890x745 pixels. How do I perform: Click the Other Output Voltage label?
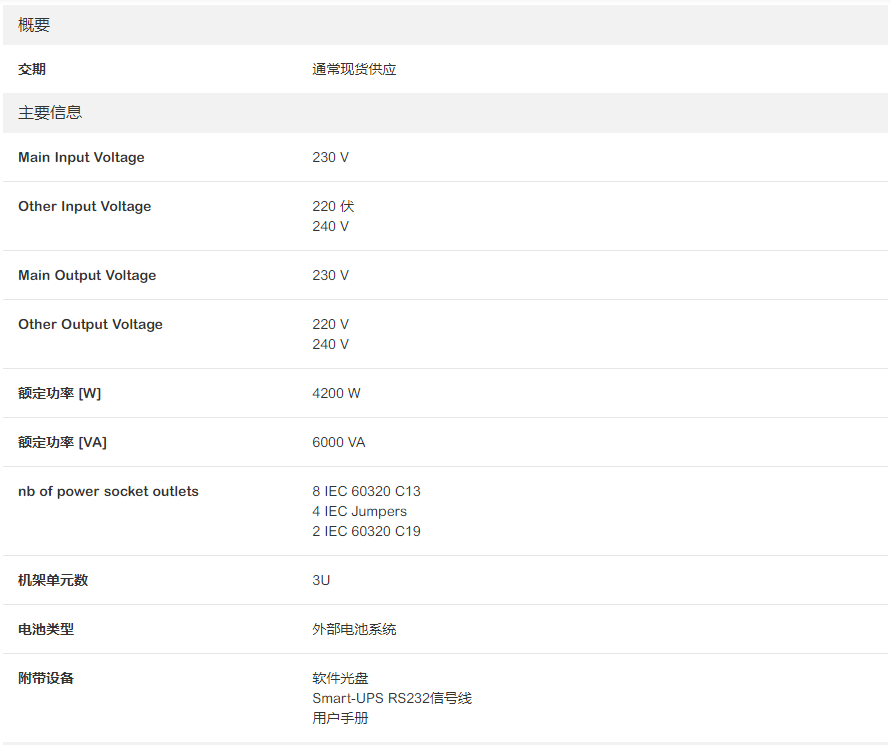tap(90, 324)
